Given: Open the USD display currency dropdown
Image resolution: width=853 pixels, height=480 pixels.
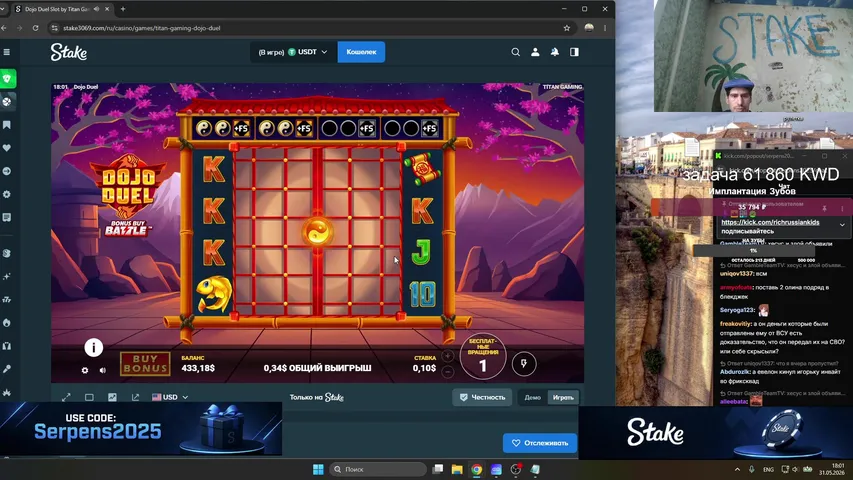Looking at the screenshot, I should point(170,397).
